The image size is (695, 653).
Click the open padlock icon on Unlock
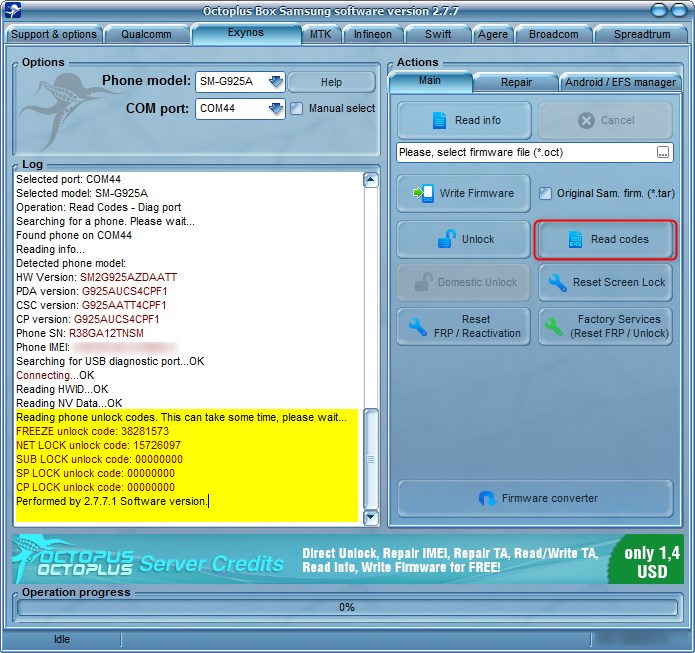click(446, 239)
